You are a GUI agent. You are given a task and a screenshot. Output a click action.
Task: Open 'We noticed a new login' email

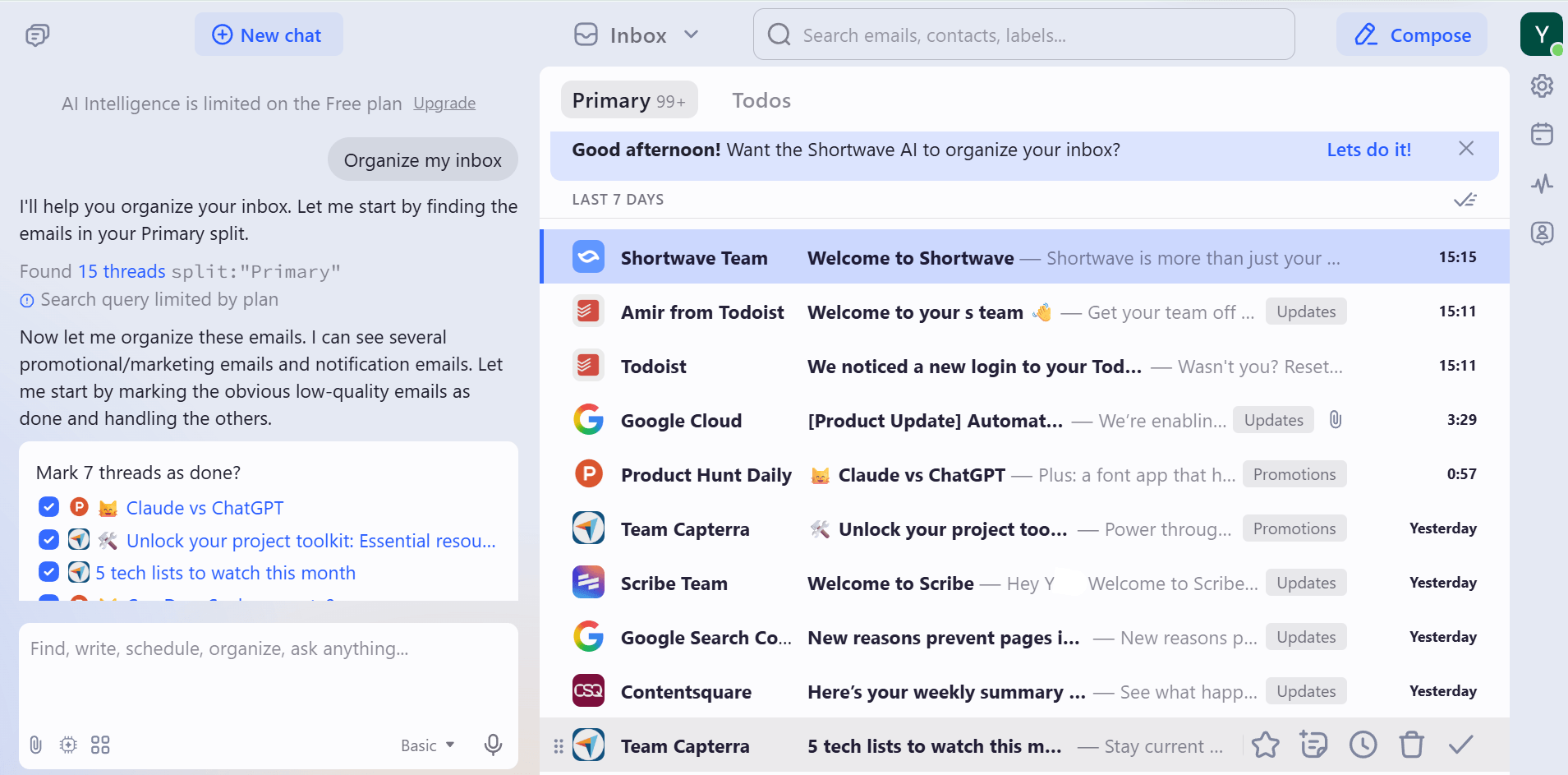pos(1024,366)
